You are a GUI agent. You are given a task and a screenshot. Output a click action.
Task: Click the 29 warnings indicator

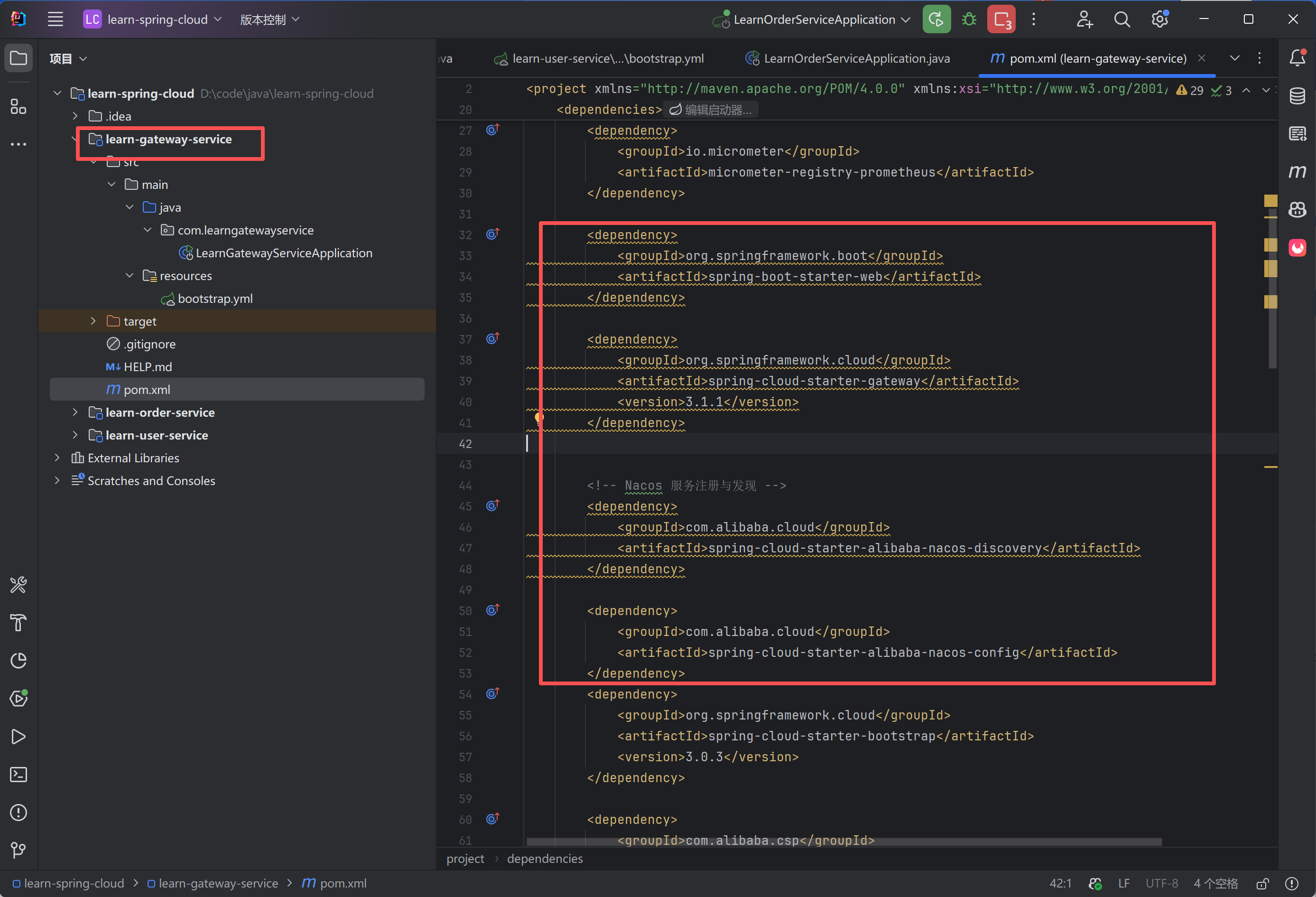click(x=1190, y=91)
